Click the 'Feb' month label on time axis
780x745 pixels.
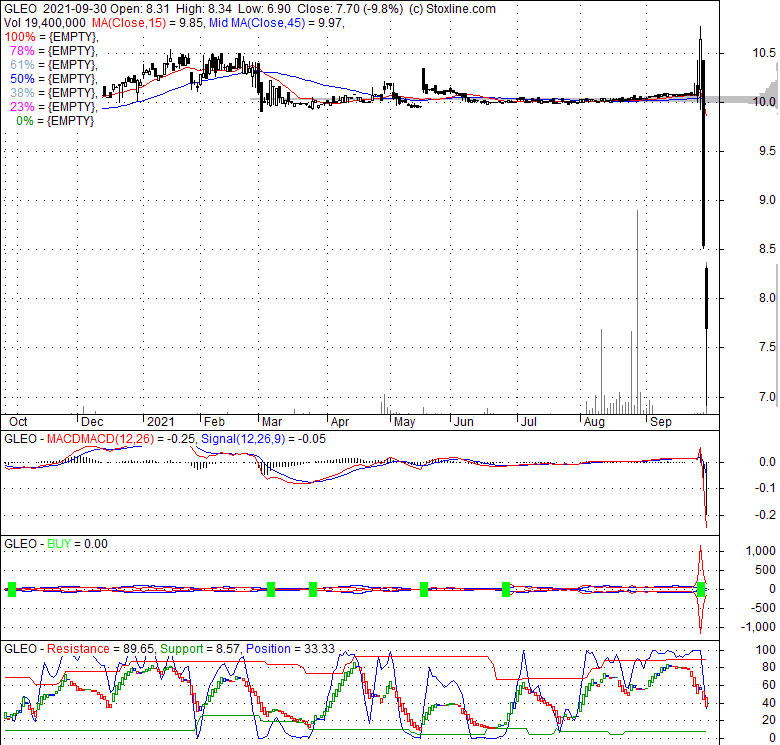point(214,422)
